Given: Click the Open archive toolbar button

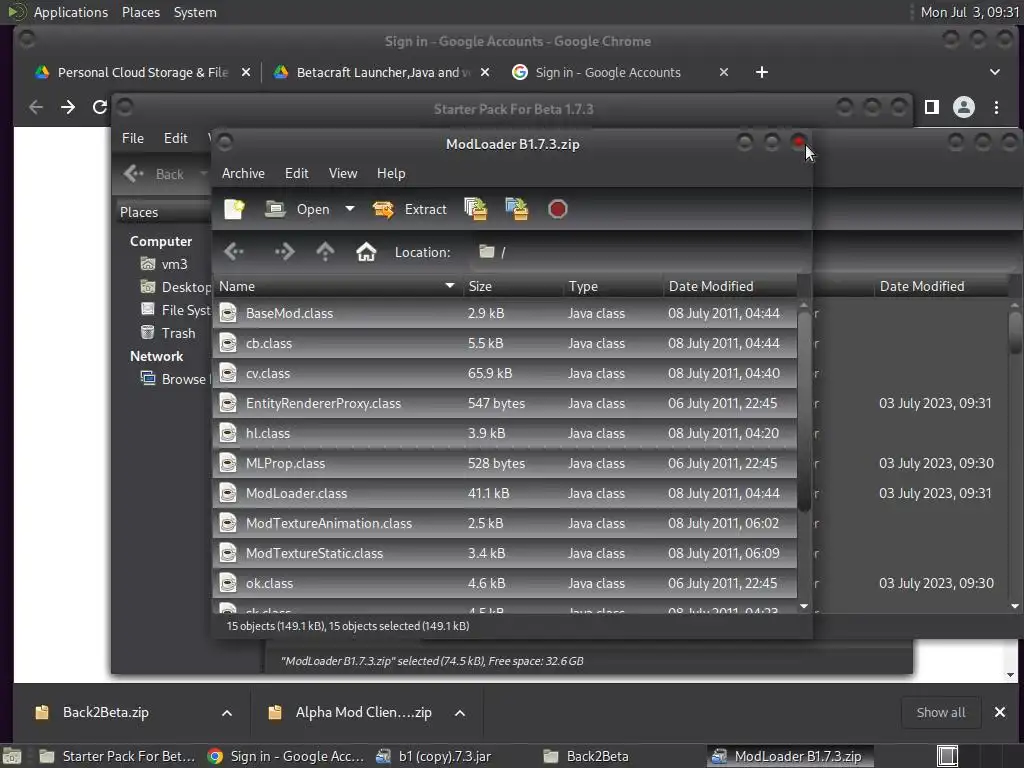Looking at the screenshot, I should pos(298,209).
